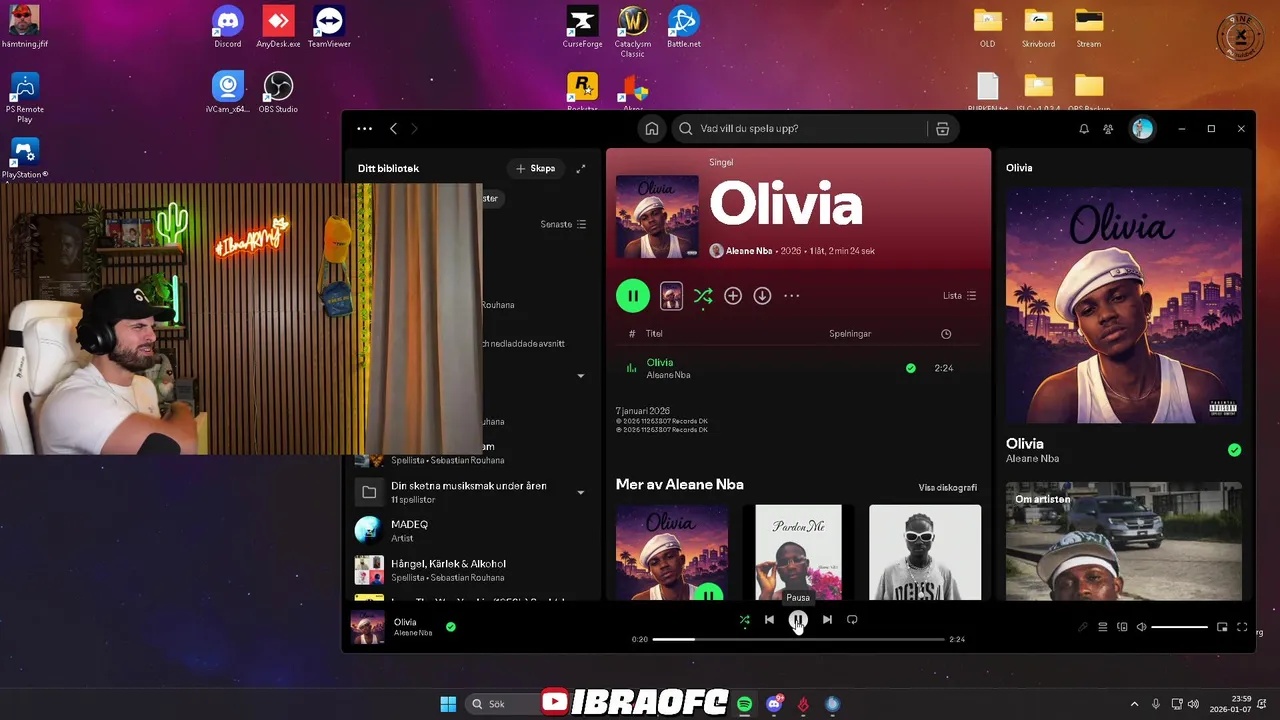
Task: Skip to previous track in player bar
Action: [769, 620]
